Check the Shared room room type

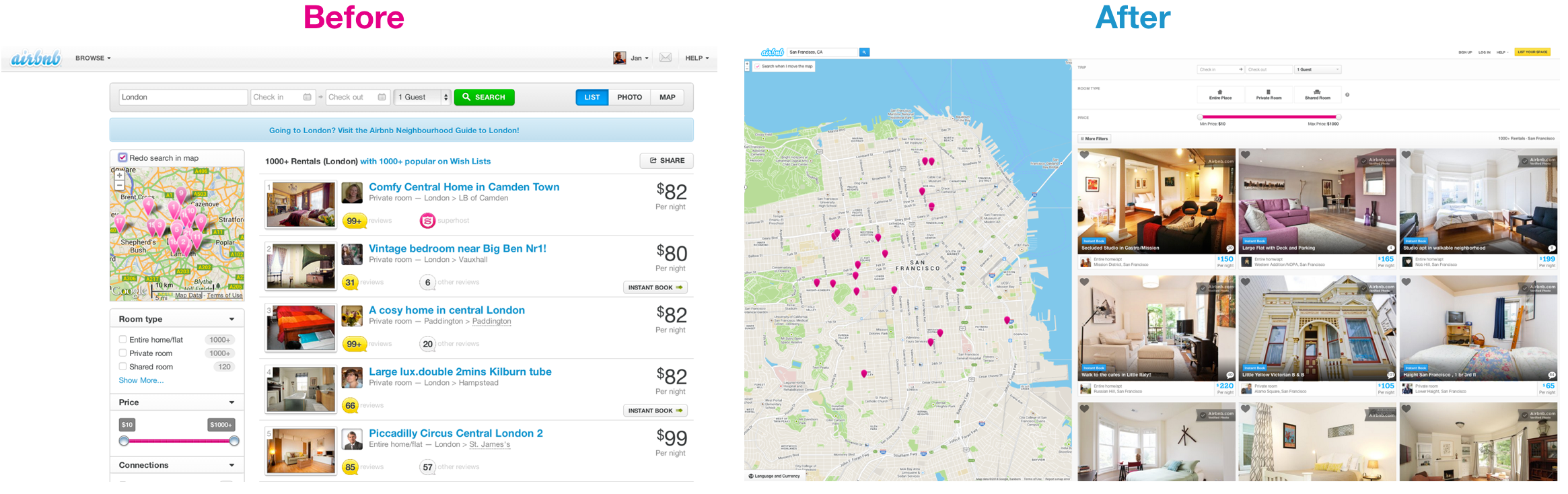(x=122, y=367)
